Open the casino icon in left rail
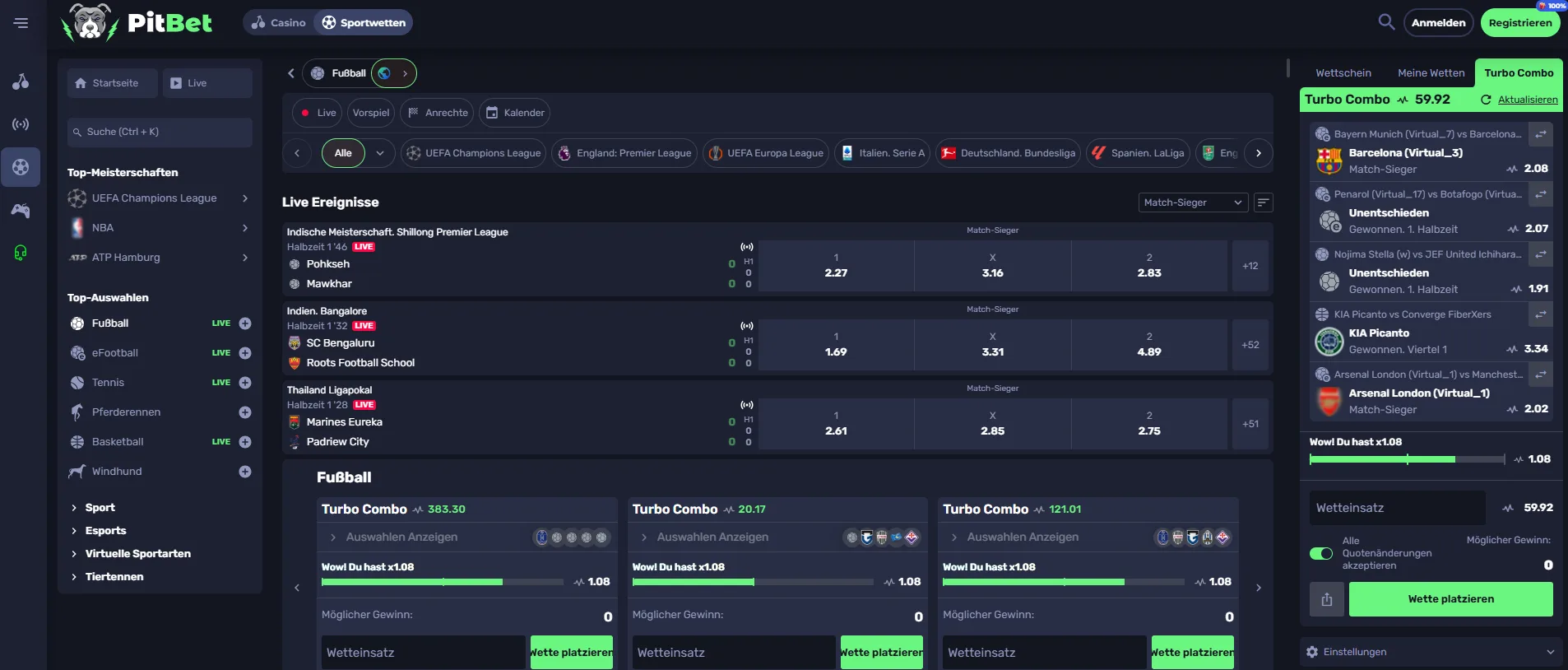The width and height of the screenshot is (1568, 670). coord(21,81)
